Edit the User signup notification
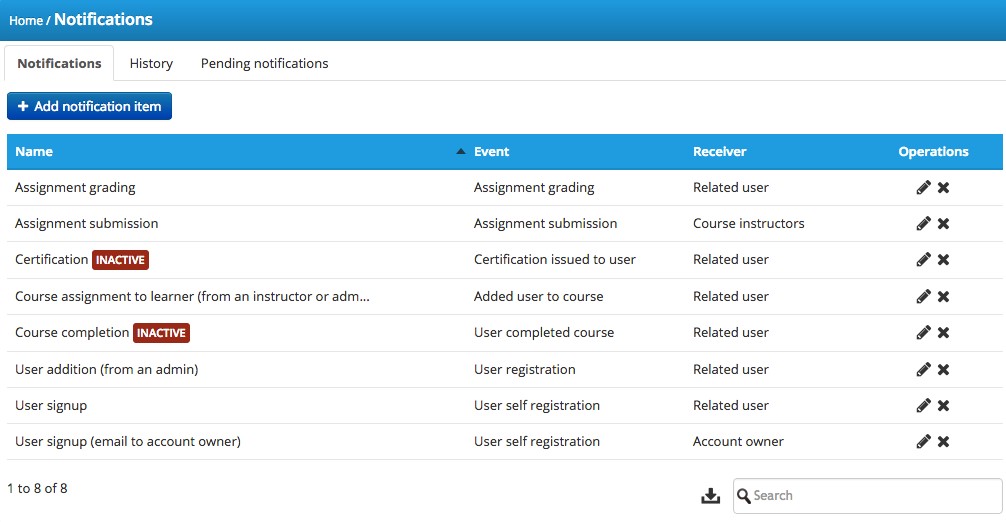 coord(923,406)
